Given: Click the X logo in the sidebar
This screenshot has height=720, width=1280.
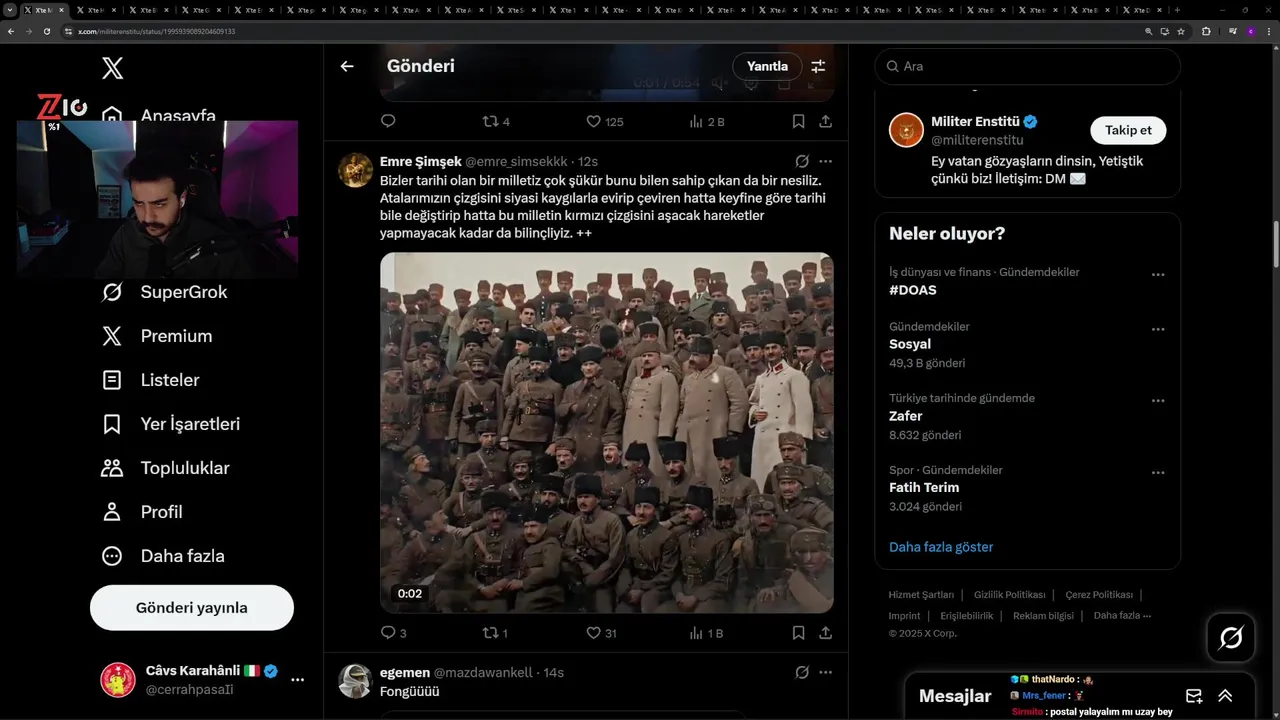Looking at the screenshot, I should 112,68.
